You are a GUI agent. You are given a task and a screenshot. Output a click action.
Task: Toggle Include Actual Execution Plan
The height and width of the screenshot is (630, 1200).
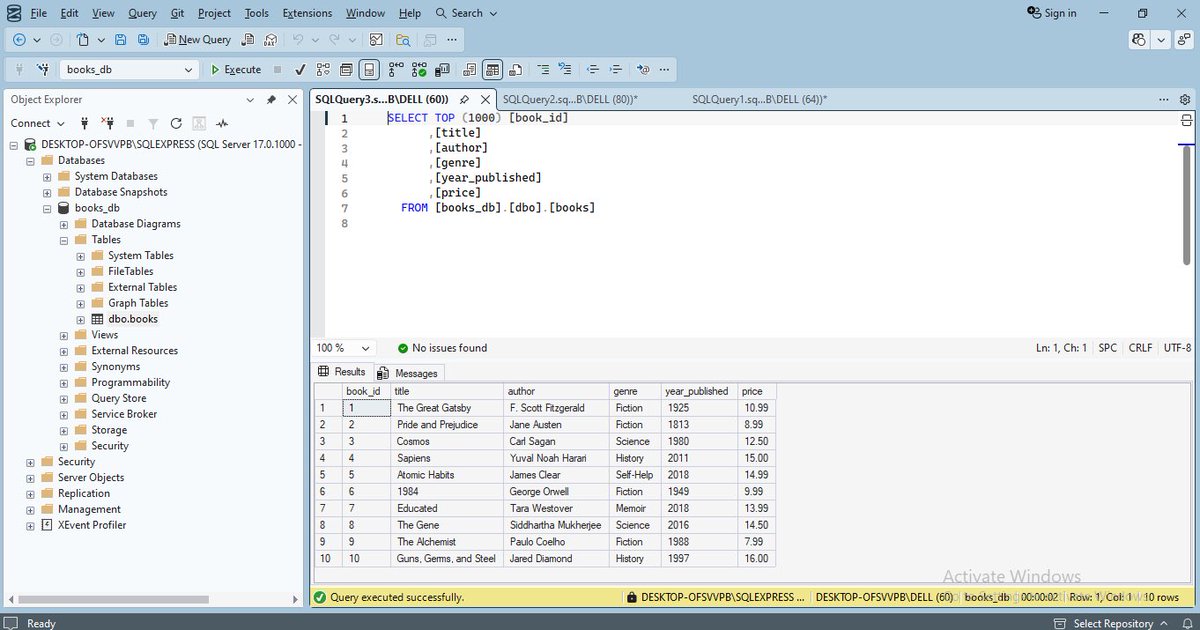coord(396,70)
